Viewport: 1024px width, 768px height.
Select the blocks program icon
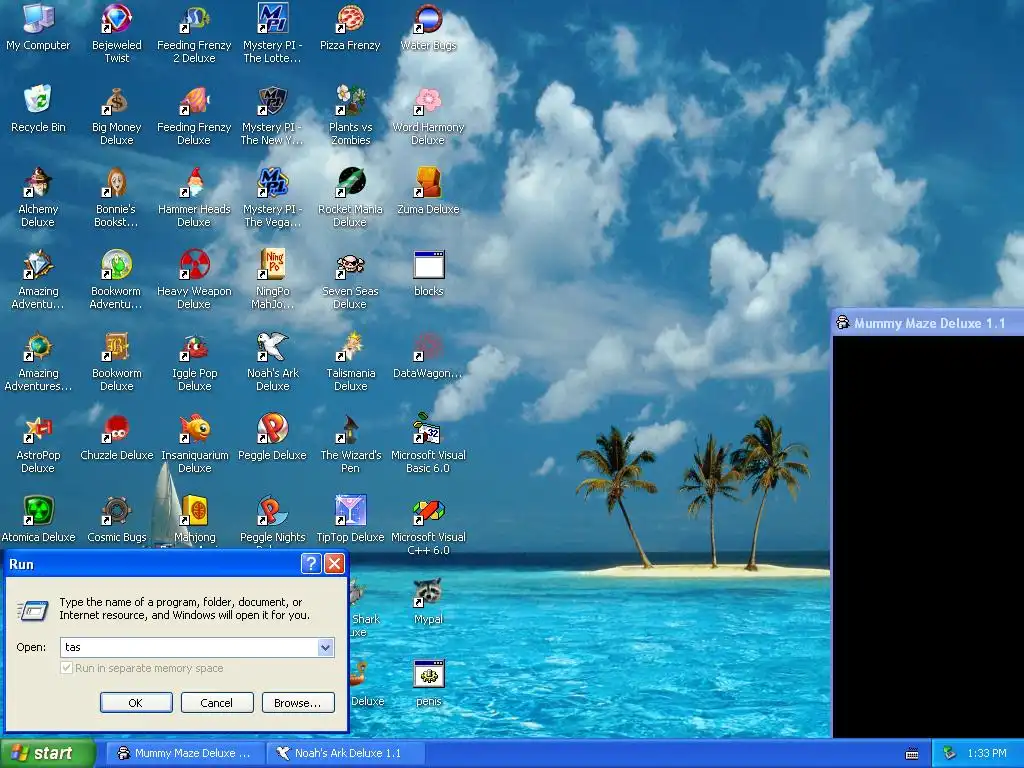click(428, 273)
